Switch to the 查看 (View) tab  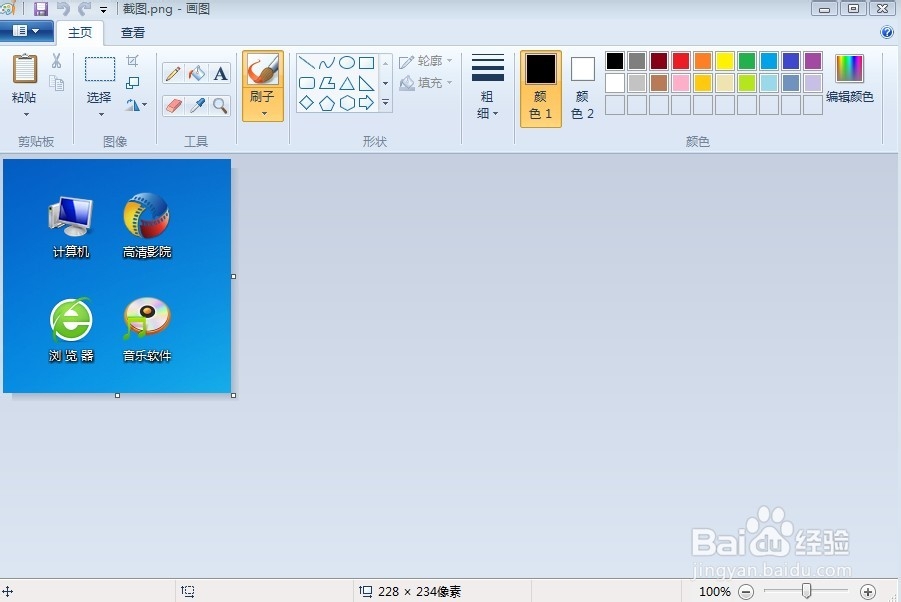click(133, 32)
